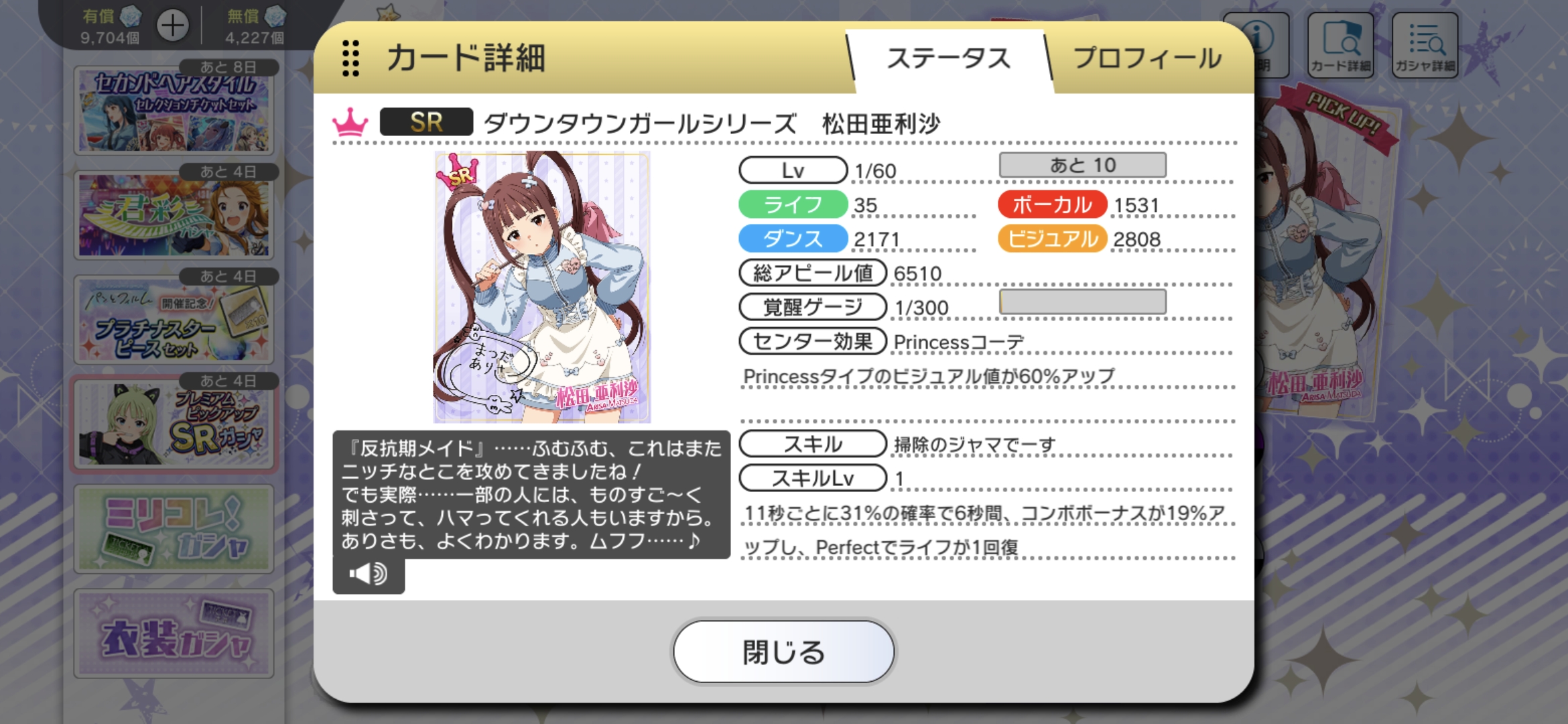Open the プラチナスターピースセット banner
Screen dimensions: 1568x724
coord(174,319)
